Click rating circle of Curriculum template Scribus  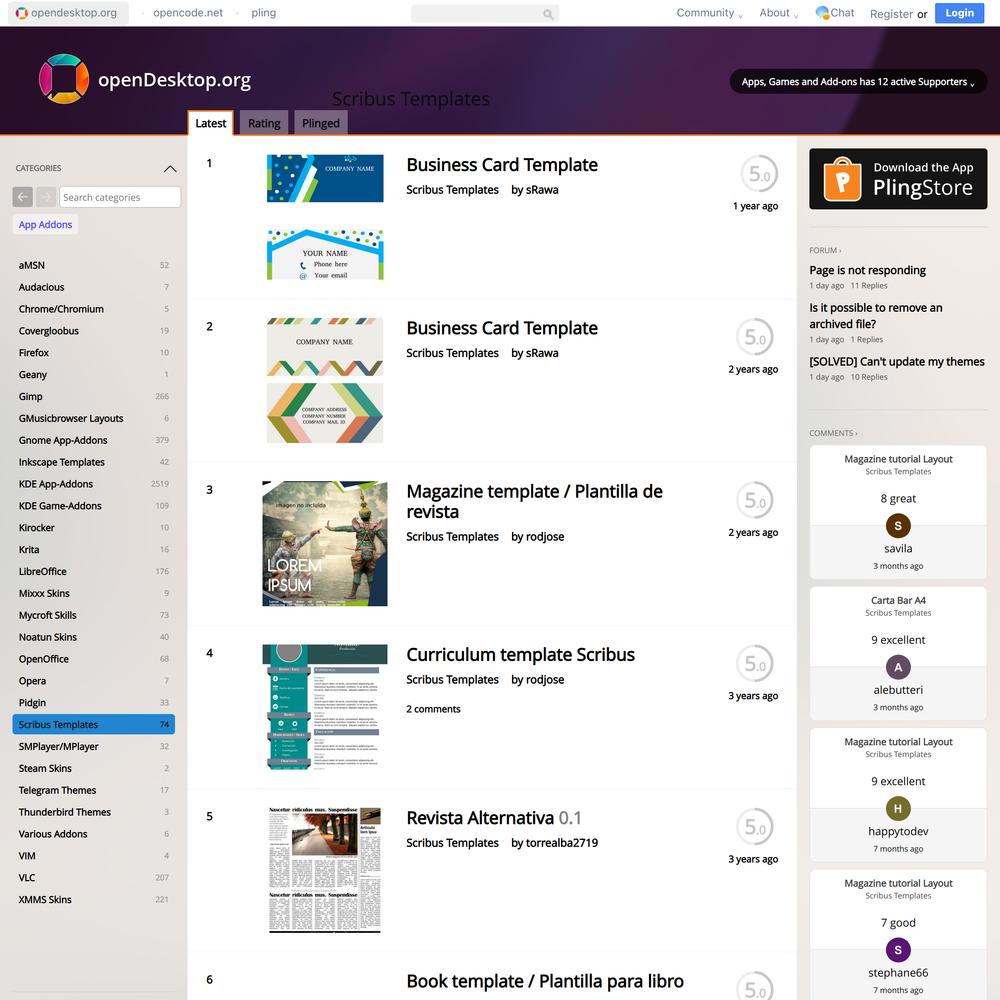click(x=754, y=663)
